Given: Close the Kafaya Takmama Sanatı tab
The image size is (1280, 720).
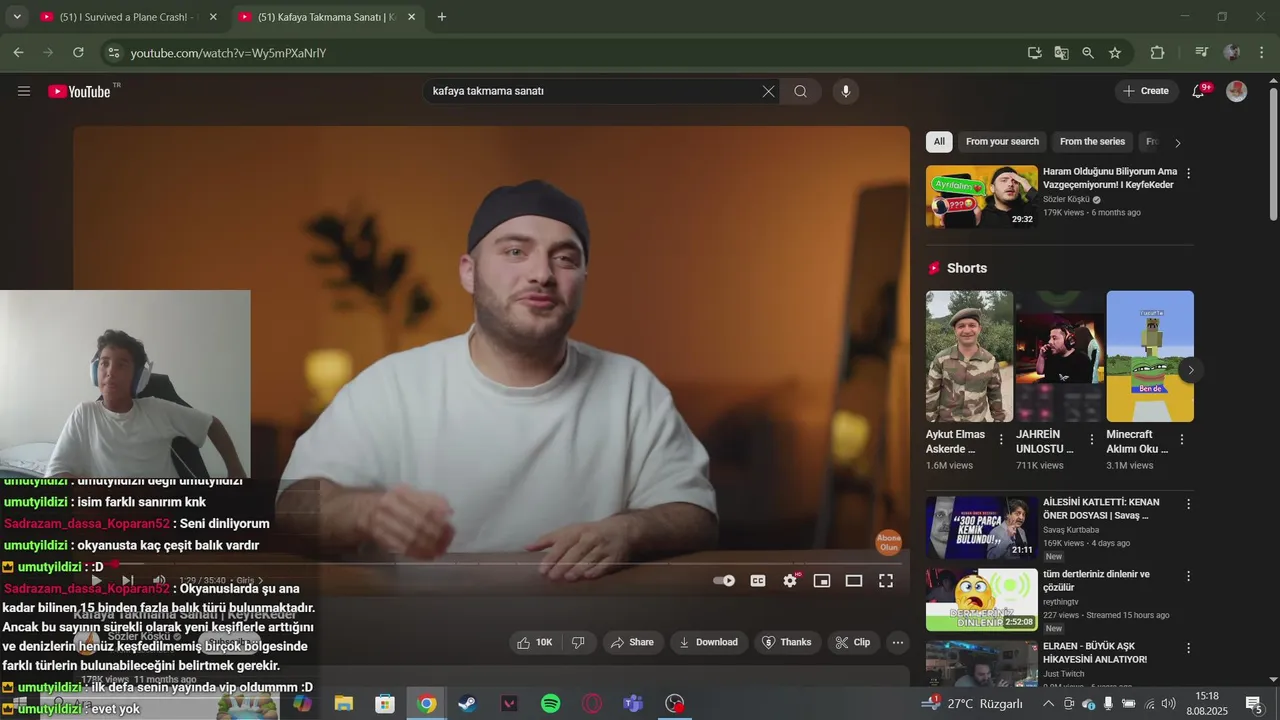Looking at the screenshot, I should tap(411, 17).
